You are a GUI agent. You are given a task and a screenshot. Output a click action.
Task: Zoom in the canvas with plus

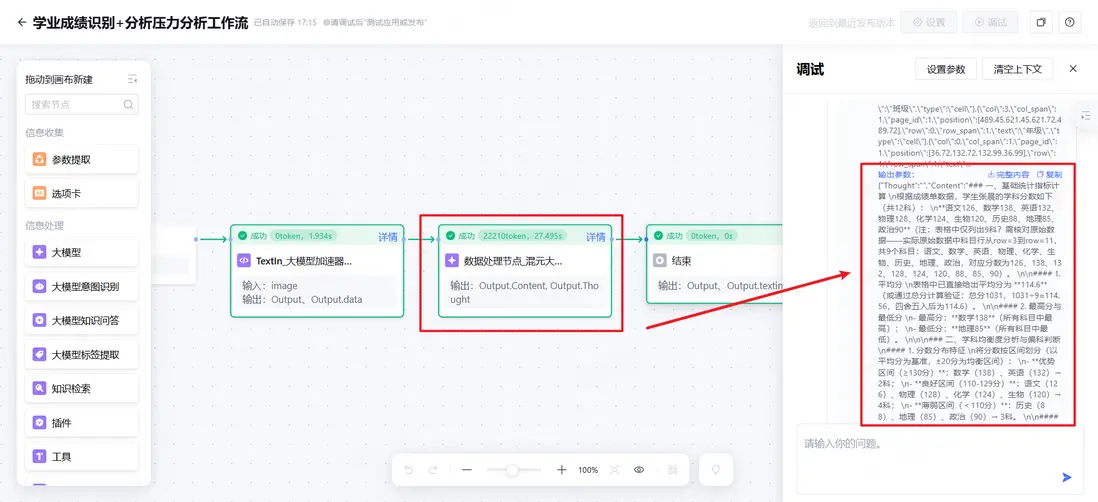[561, 470]
